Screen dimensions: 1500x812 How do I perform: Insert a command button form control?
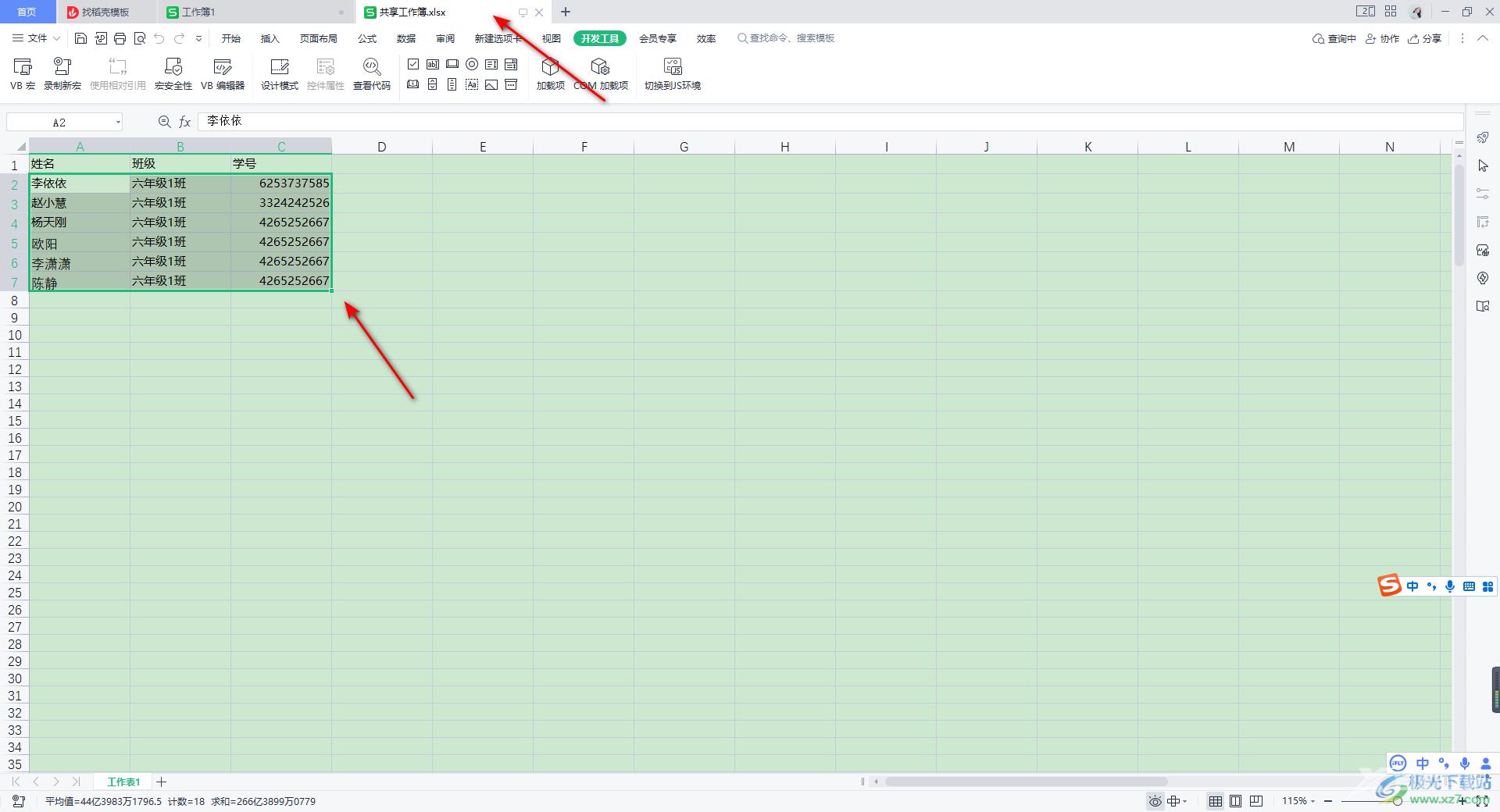pyautogui.click(x=452, y=64)
